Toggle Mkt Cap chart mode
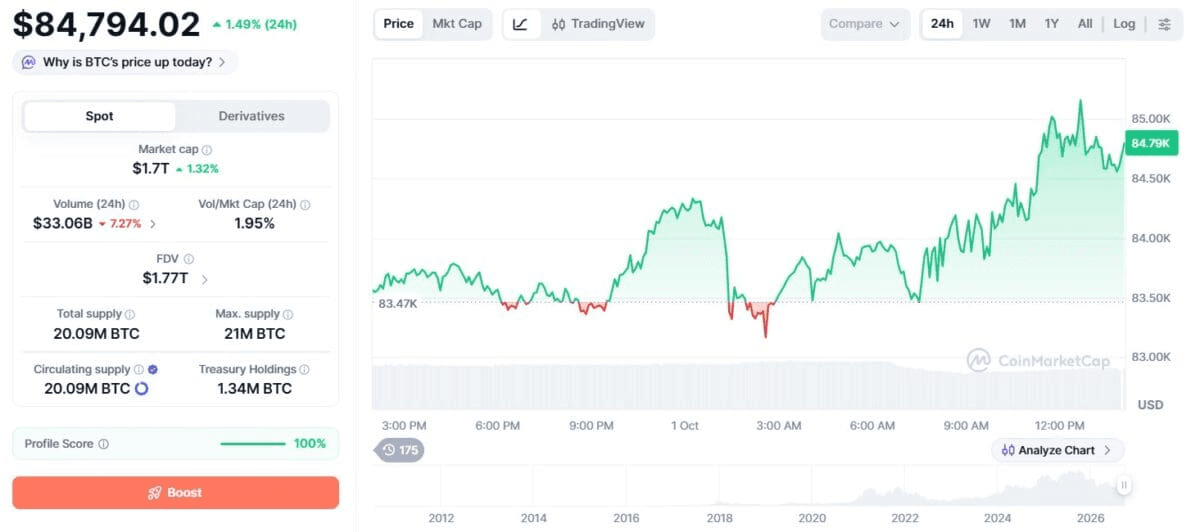Image resolution: width=1200 pixels, height=532 pixels. click(x=457, y=24)
